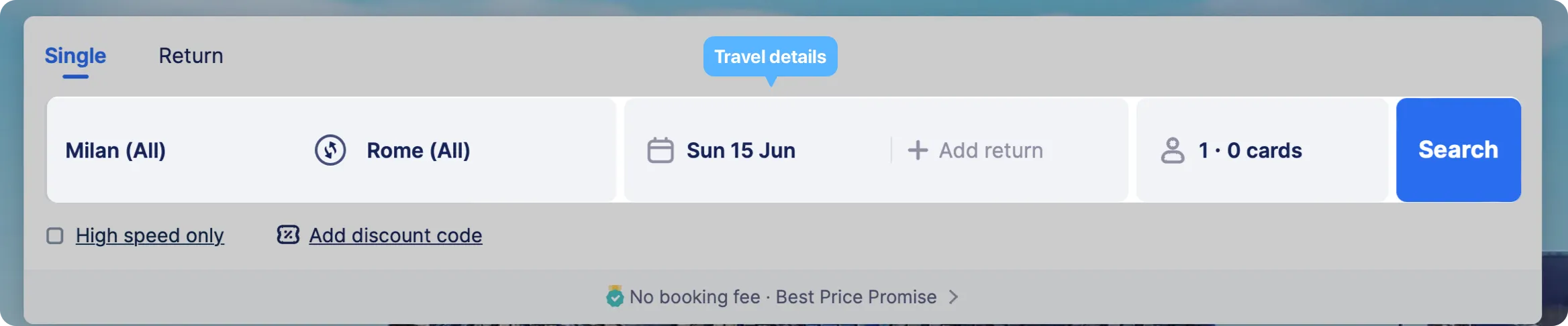The width and height of the screenshot is (1568, 326).
Task: Click the Add return date field
Action: (x=1010, y=150)
